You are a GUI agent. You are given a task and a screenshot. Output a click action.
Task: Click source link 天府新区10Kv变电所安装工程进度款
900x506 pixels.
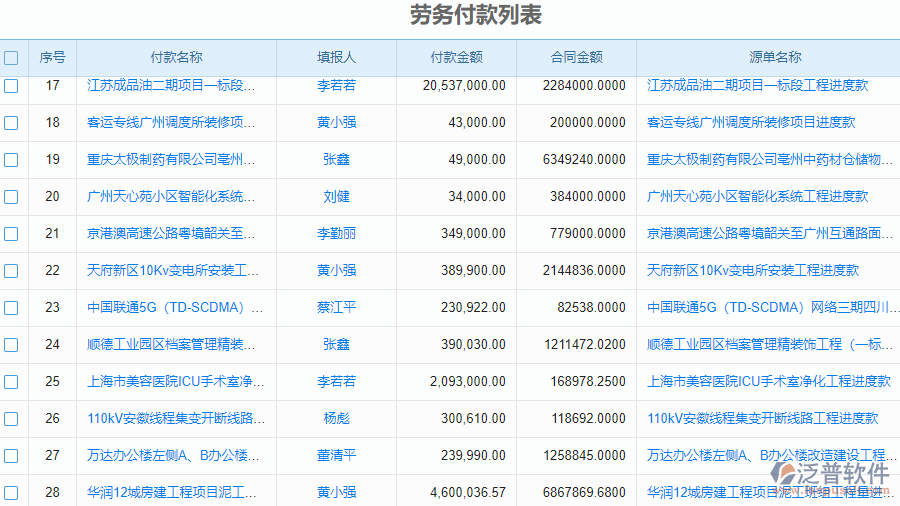pyautogui.click(x=752, y=271)
